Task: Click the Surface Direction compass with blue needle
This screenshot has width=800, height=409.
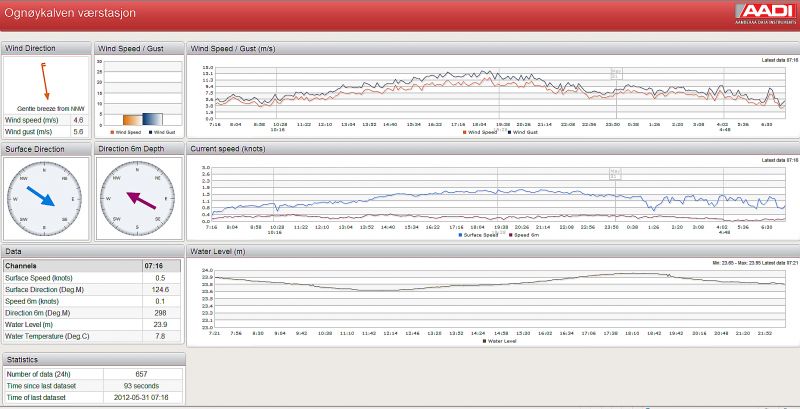Action: 44,198
